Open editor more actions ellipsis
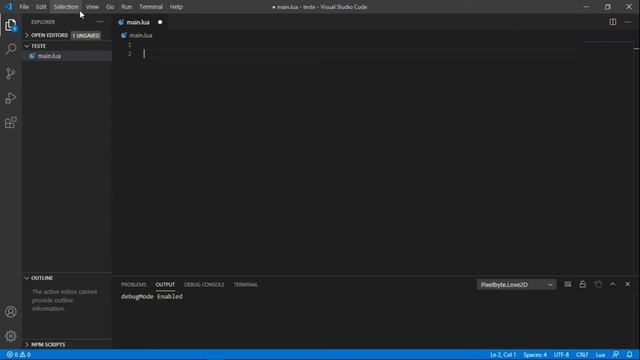The height and width of the screenshot is (360, 640). point(627,22)
